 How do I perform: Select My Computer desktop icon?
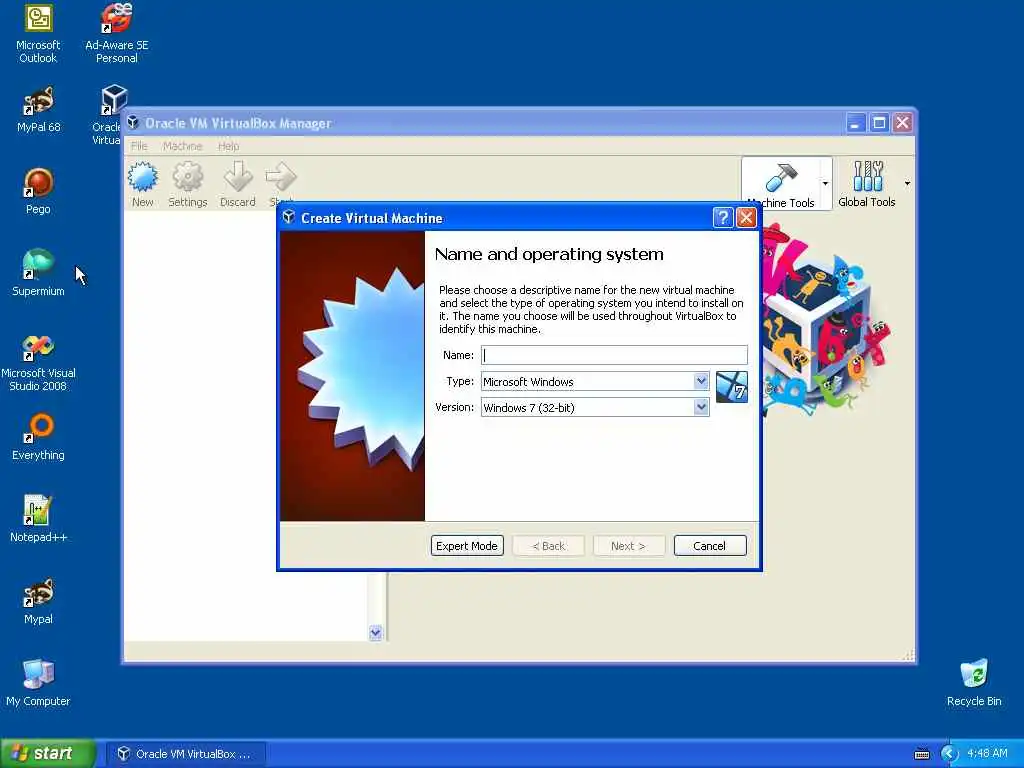point(38,683)
